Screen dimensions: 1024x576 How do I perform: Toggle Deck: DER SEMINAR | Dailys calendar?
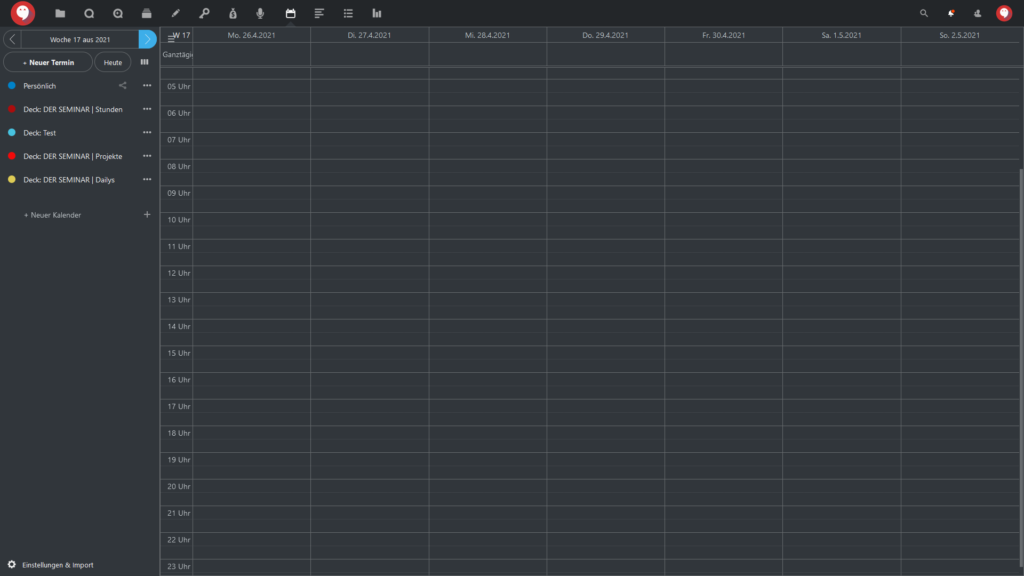pyautogui.click(x=12, y=180)
